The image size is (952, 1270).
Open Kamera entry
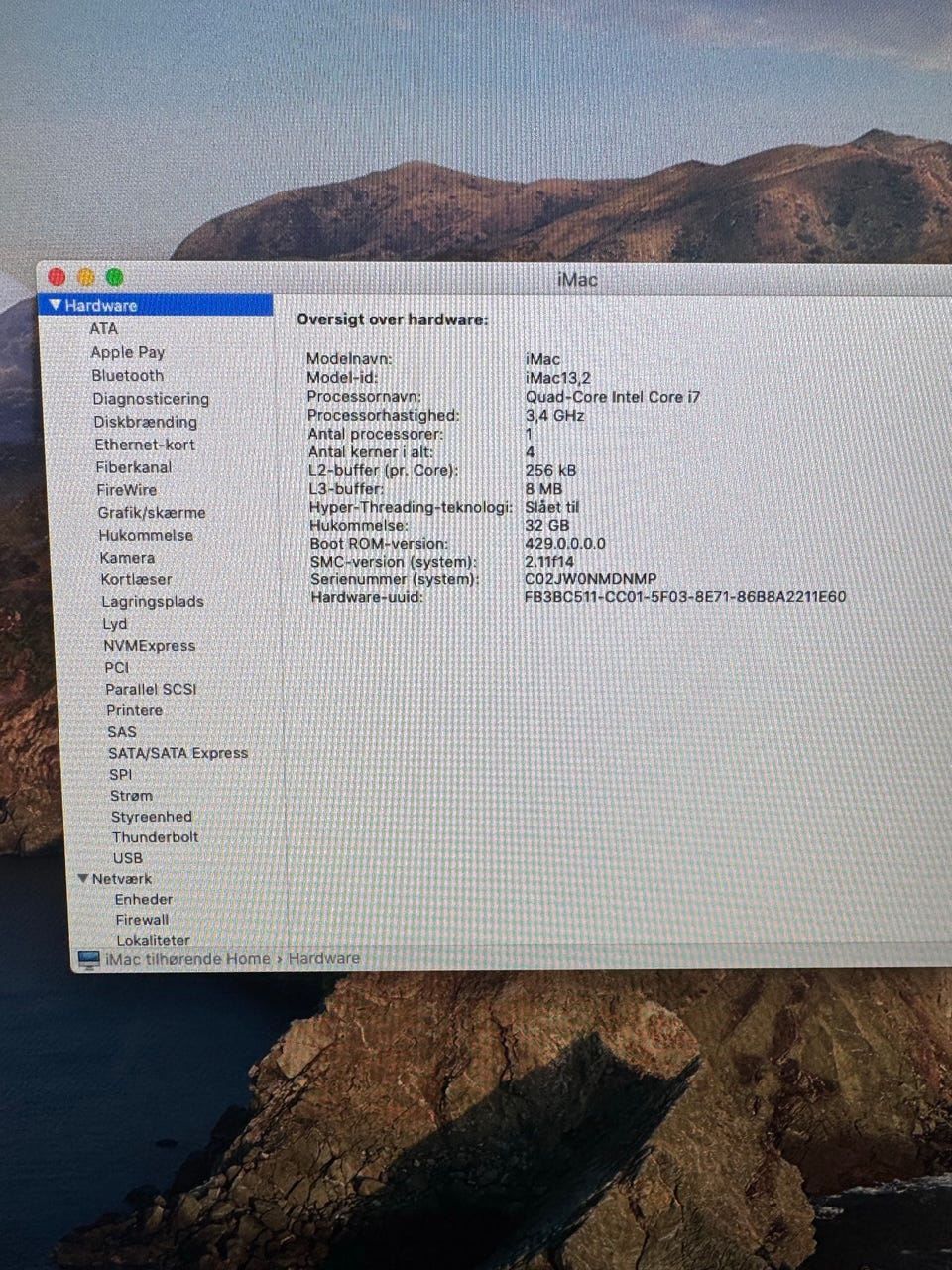click(x=128, y=558)
